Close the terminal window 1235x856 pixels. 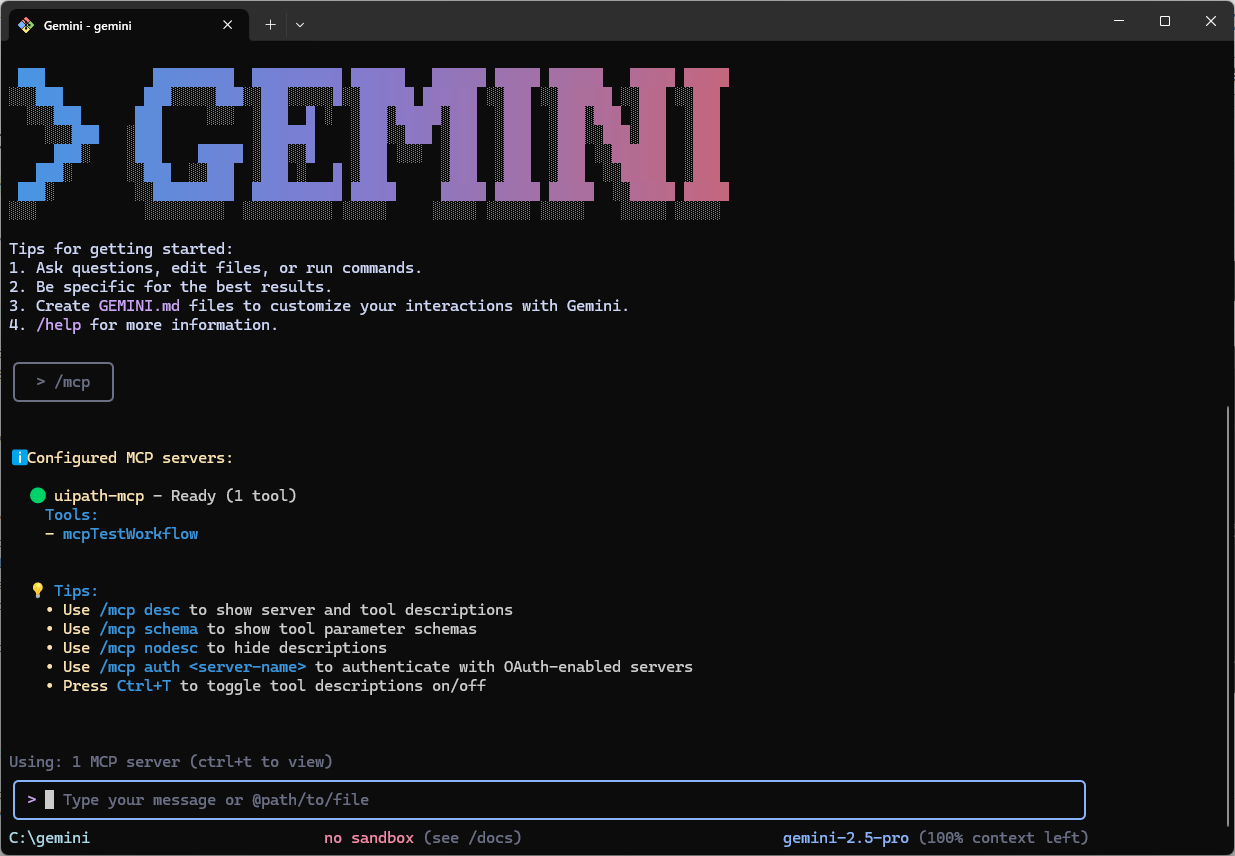(x=1211, y=21)
